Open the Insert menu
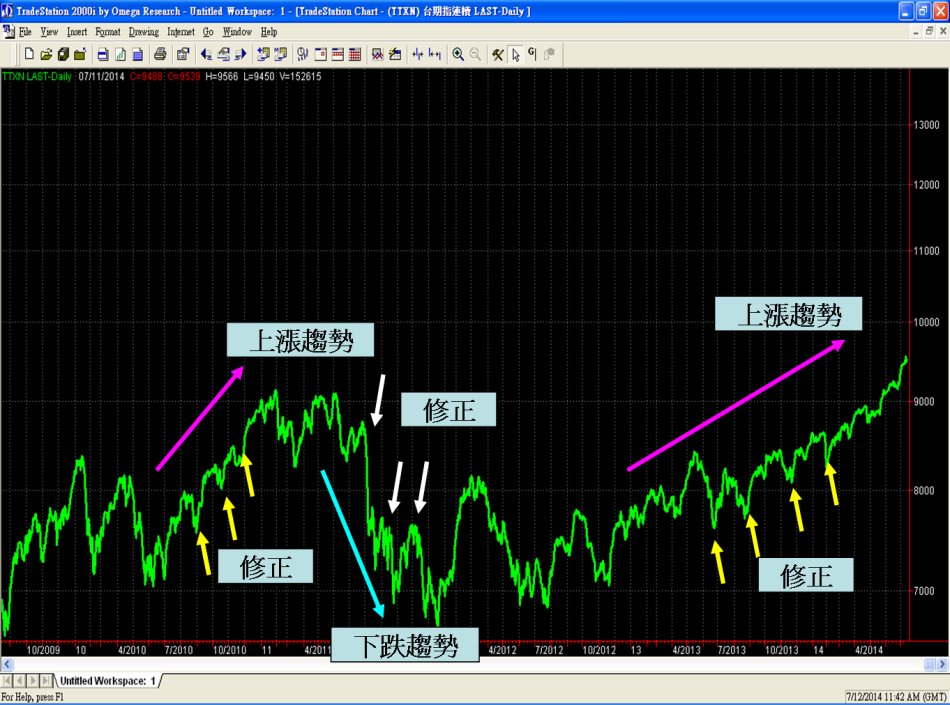 pos(77,32)
